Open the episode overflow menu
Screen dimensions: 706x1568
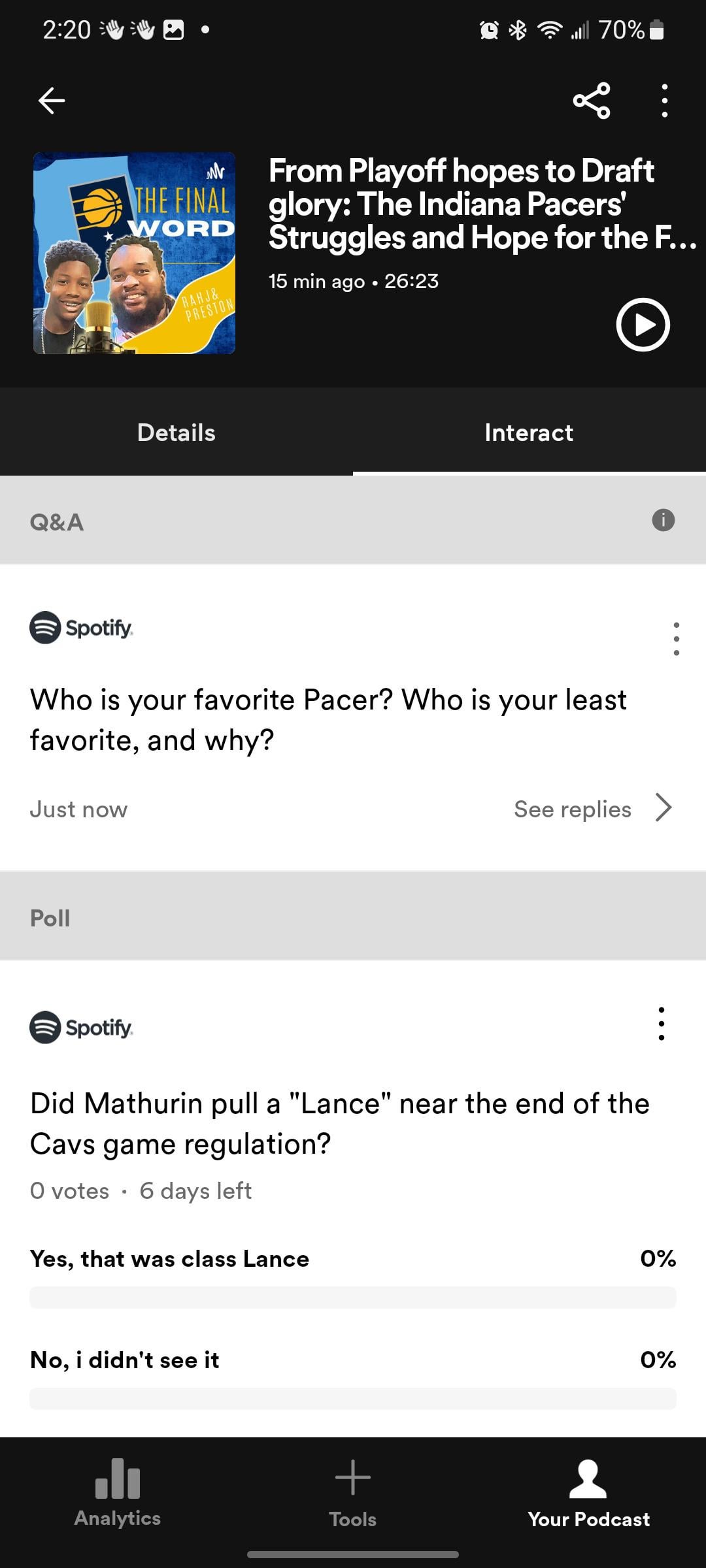[x=664, y=101]
